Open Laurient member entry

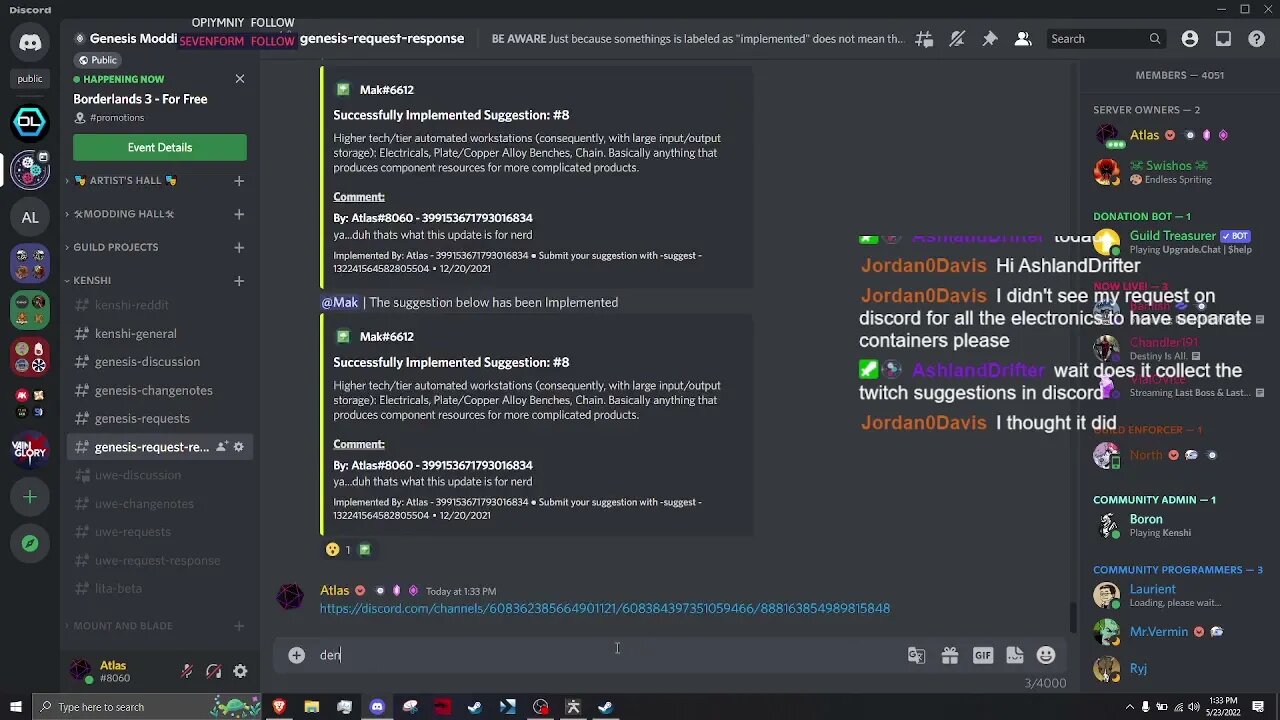pos(1180,596)
